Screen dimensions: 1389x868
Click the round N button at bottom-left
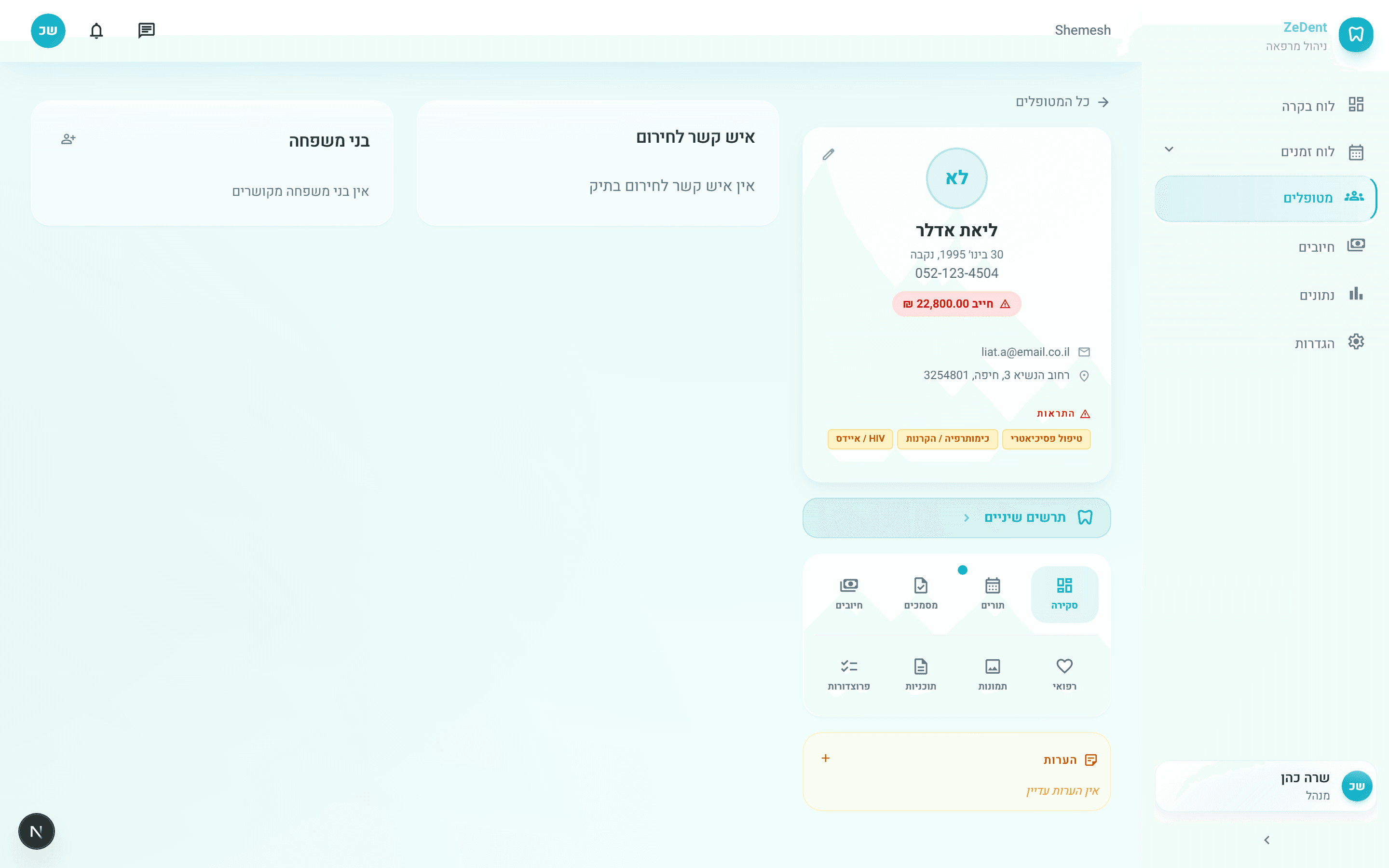(x=36, y=831)
